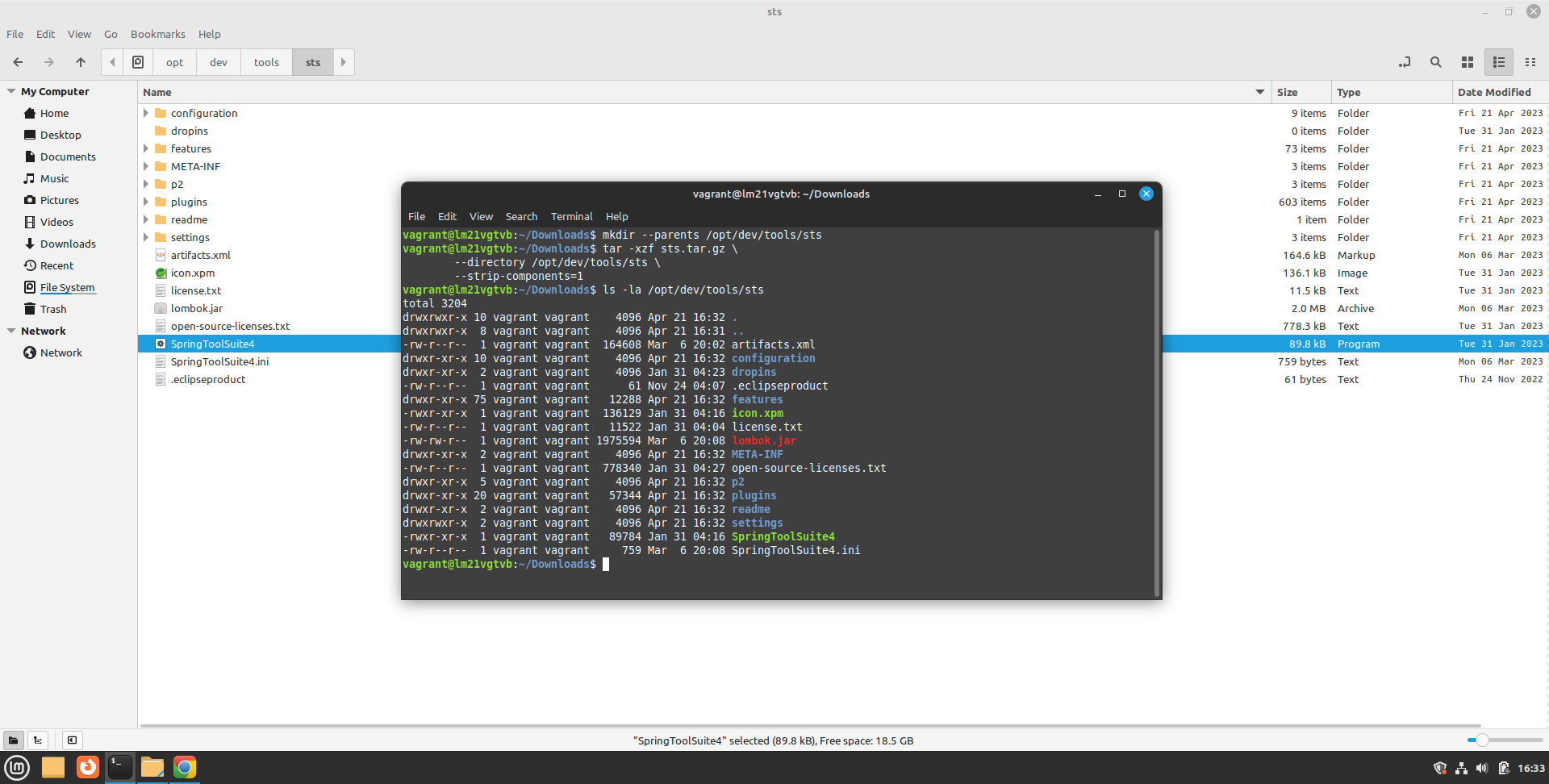Go up to the parent folder
Image resolution: width=1549 pixels, height=784 pixels.
(81, 62)
